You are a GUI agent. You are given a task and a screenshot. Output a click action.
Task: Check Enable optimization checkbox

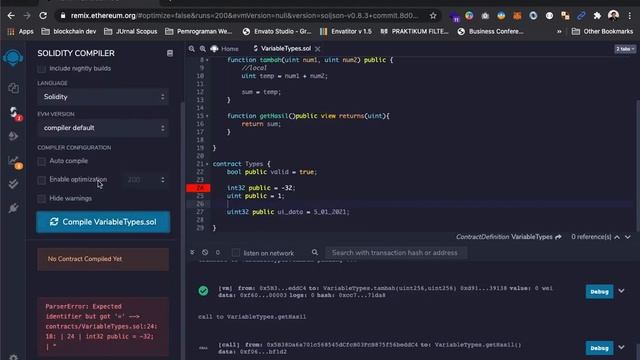41,180
